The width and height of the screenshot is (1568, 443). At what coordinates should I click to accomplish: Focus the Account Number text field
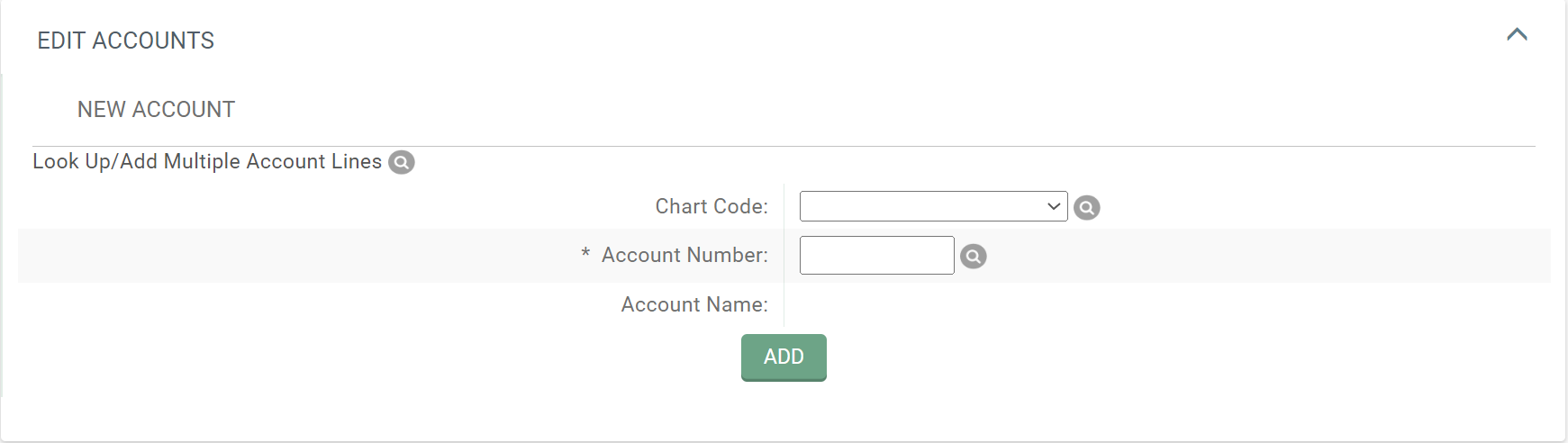pyautogui.click(x=876, y=255)
